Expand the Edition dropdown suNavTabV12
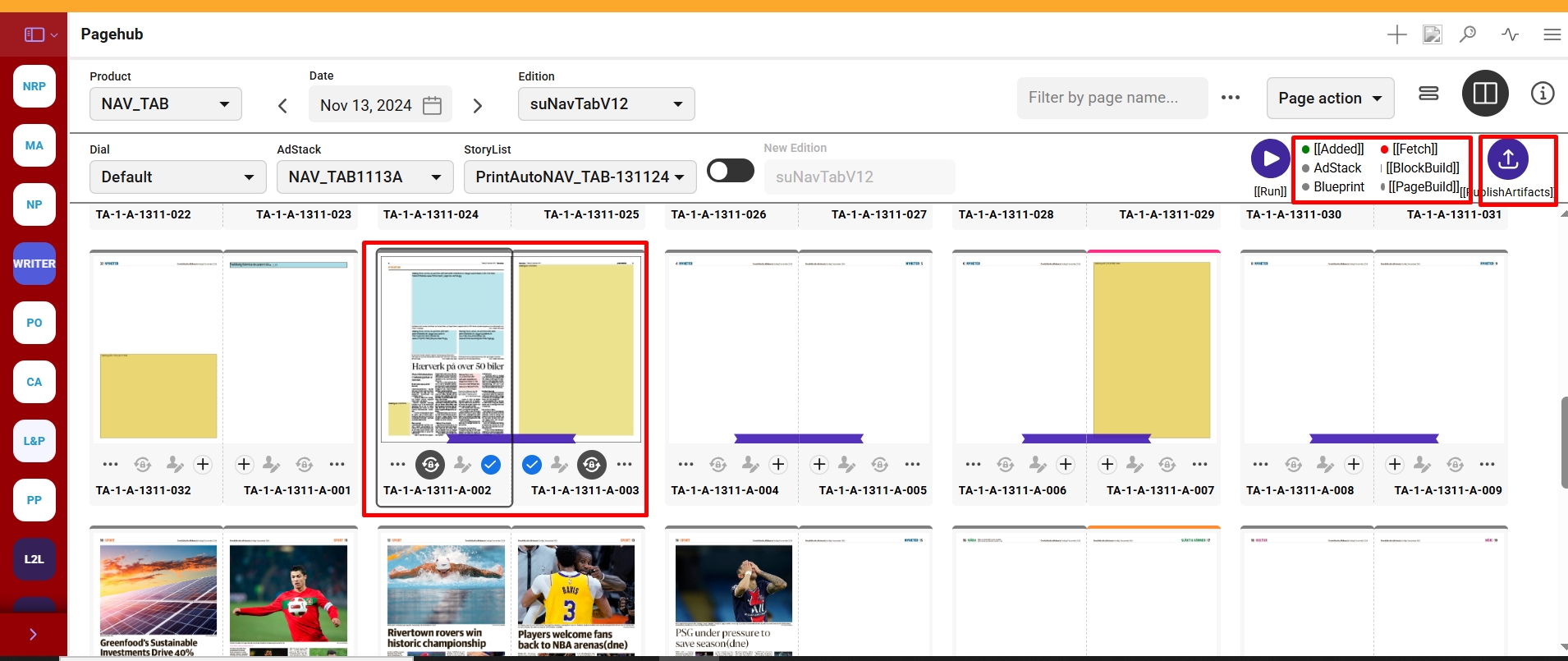This screenshot has width=1568, height=661. click(606, 104)
